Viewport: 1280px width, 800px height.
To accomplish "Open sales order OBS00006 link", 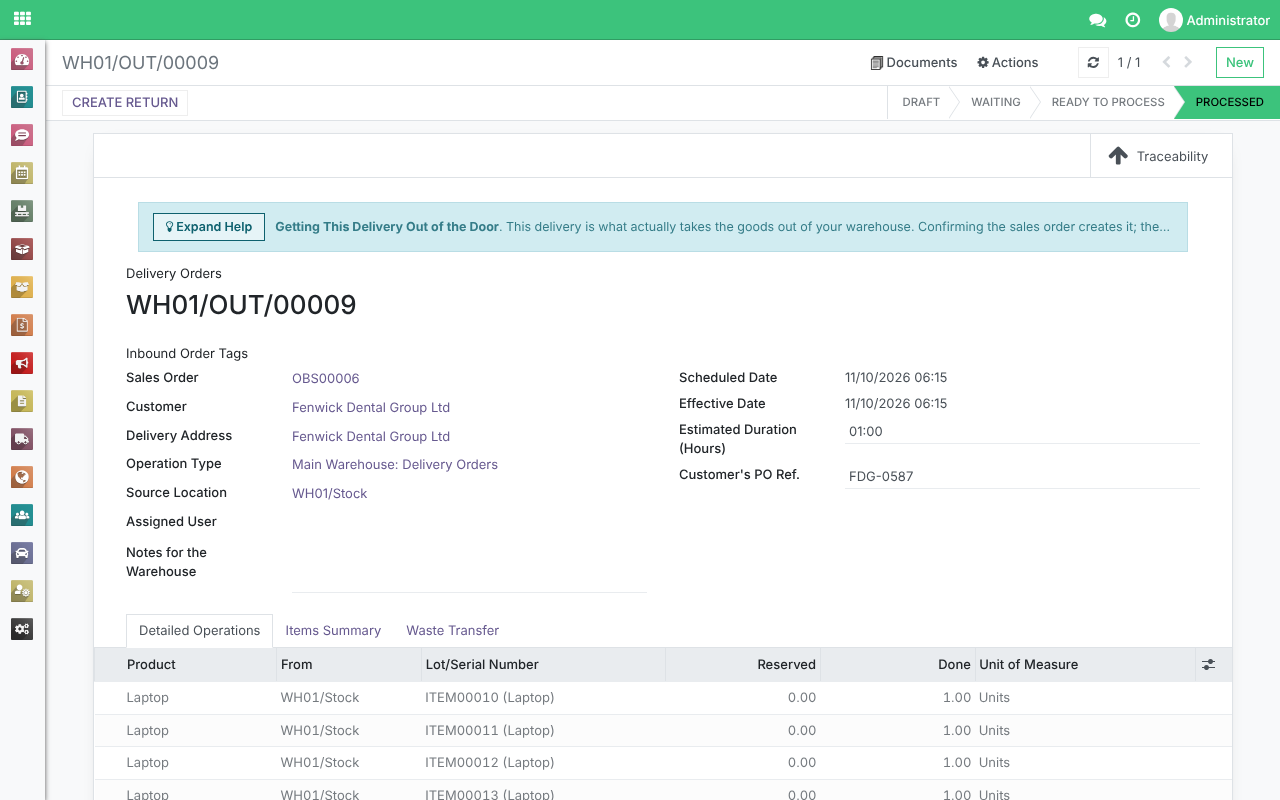I will click(x=326, y=379).
